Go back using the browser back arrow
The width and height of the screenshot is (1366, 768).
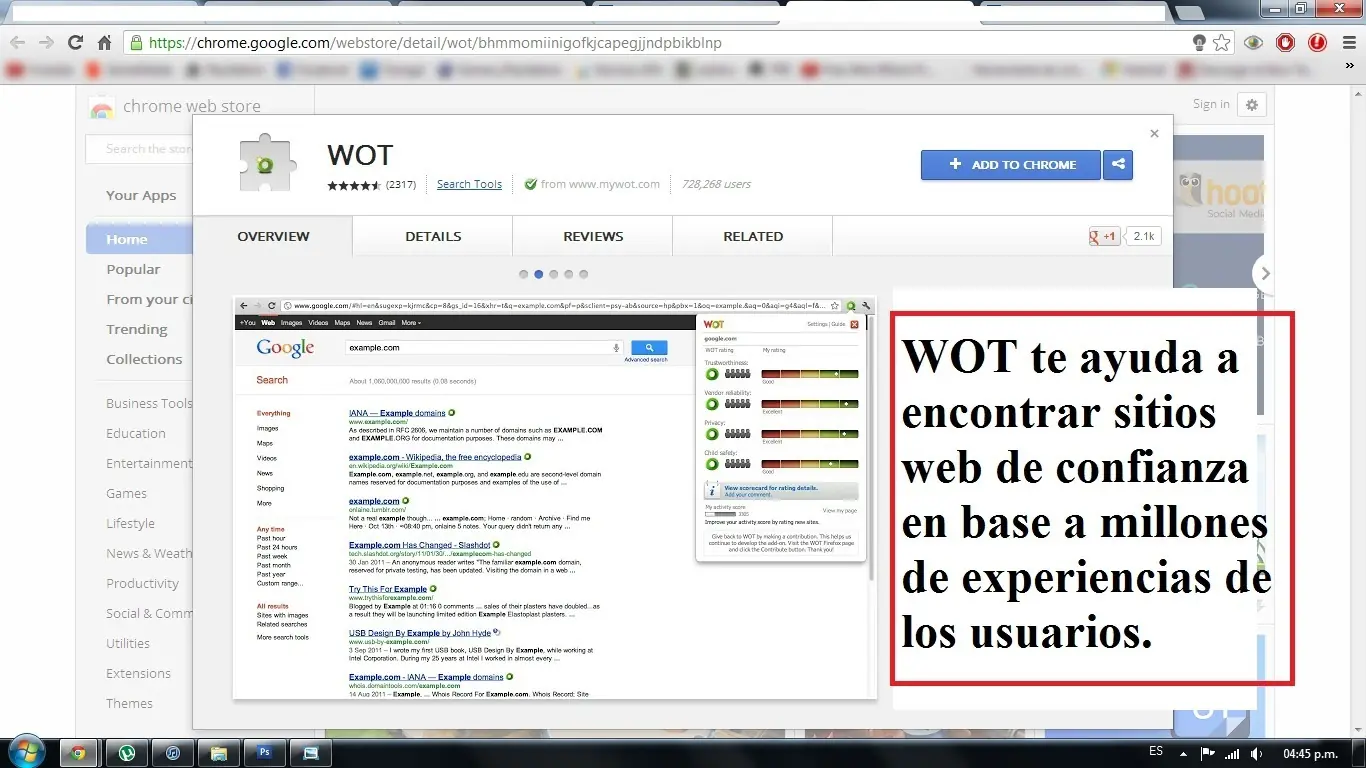point(18,43)
